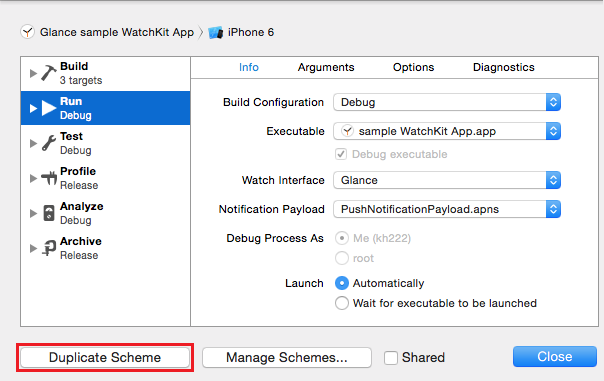Click the Manage Schemes button
Image resolution: width=604 pixels, height=381 pixels.
287,358
